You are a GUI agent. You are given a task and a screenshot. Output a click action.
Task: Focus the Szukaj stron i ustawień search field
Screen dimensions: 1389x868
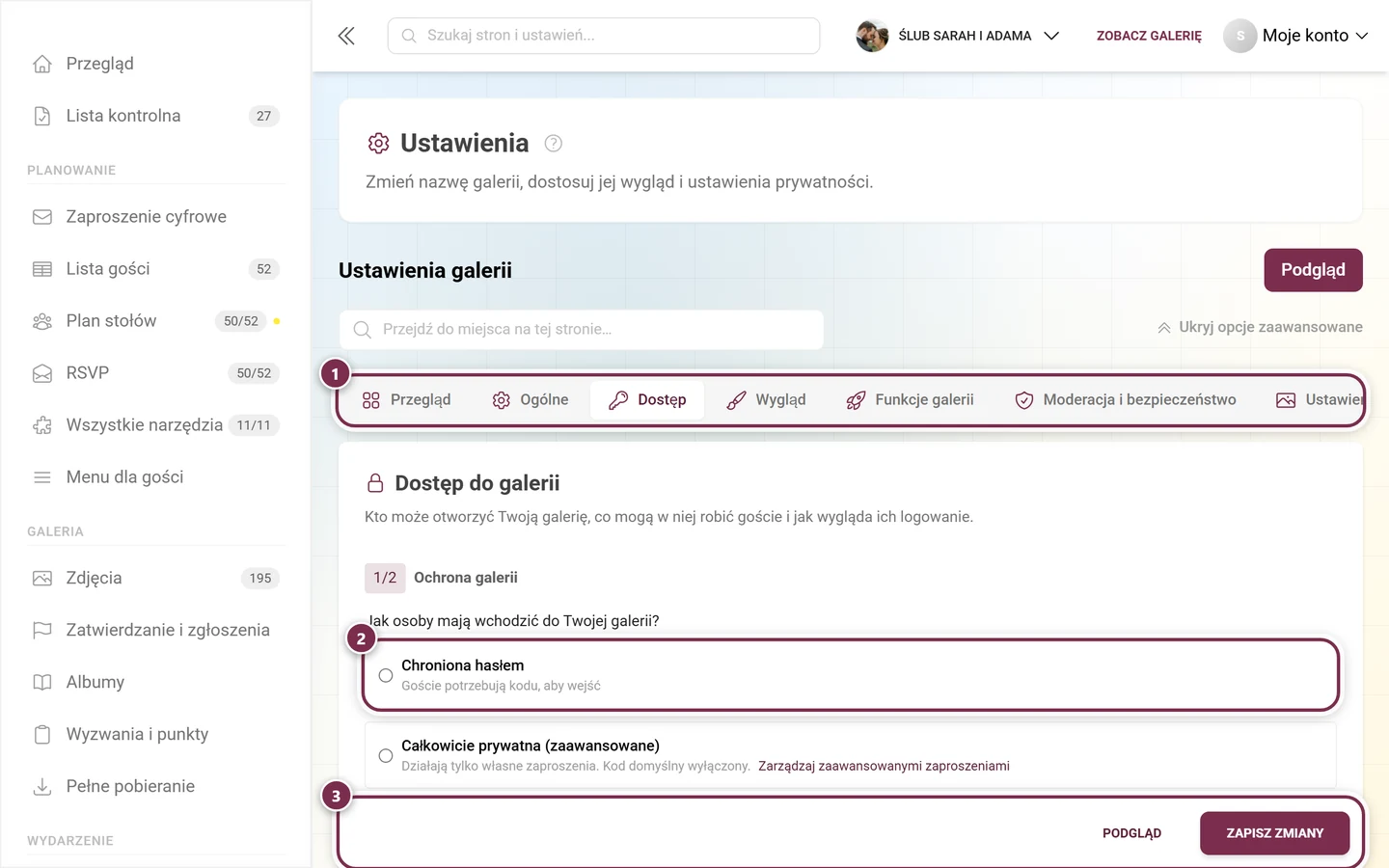[604, 36]
